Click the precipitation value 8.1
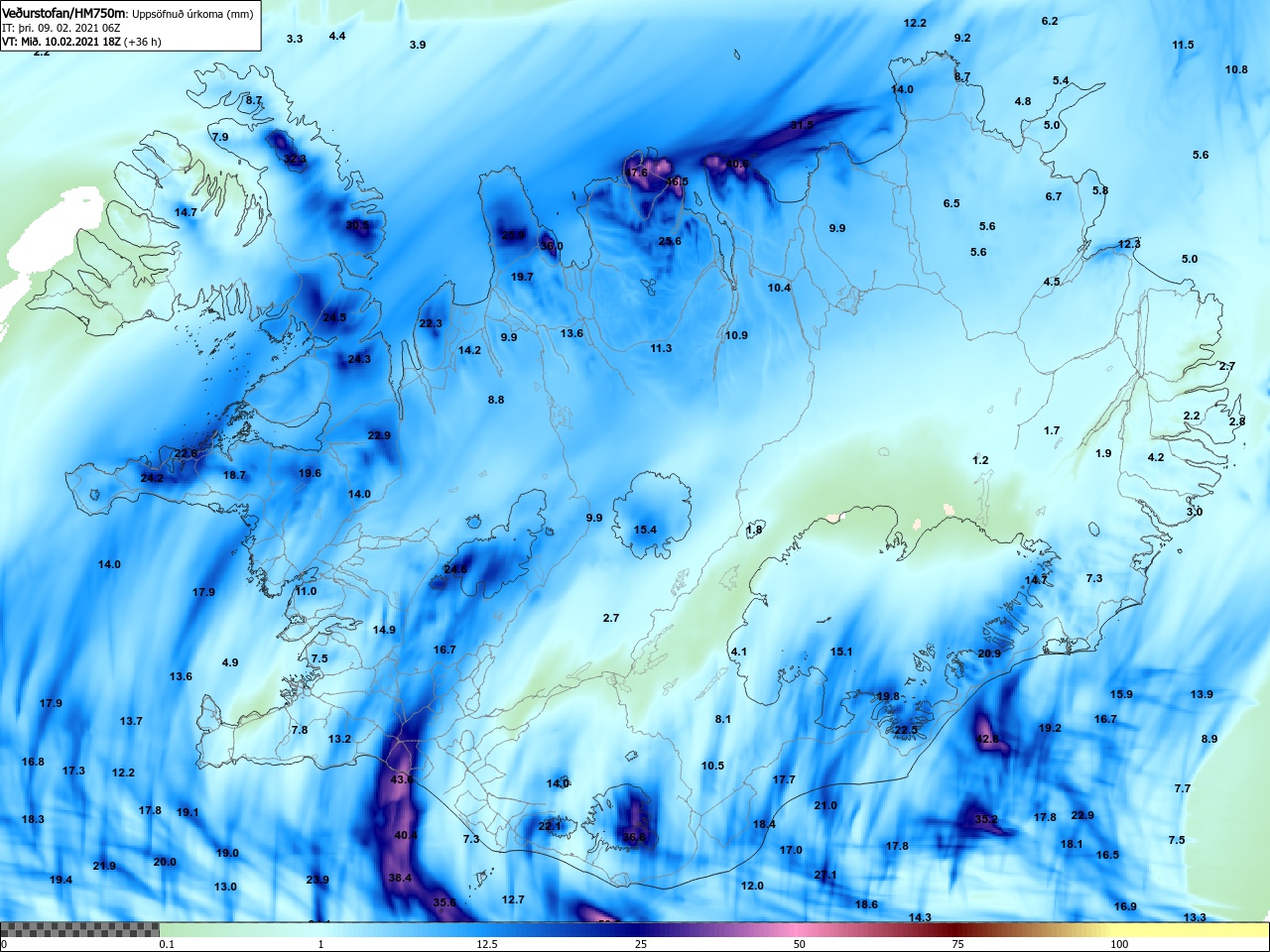The height and width of the screenshot is (952, 1270). [x=722, y=719]
